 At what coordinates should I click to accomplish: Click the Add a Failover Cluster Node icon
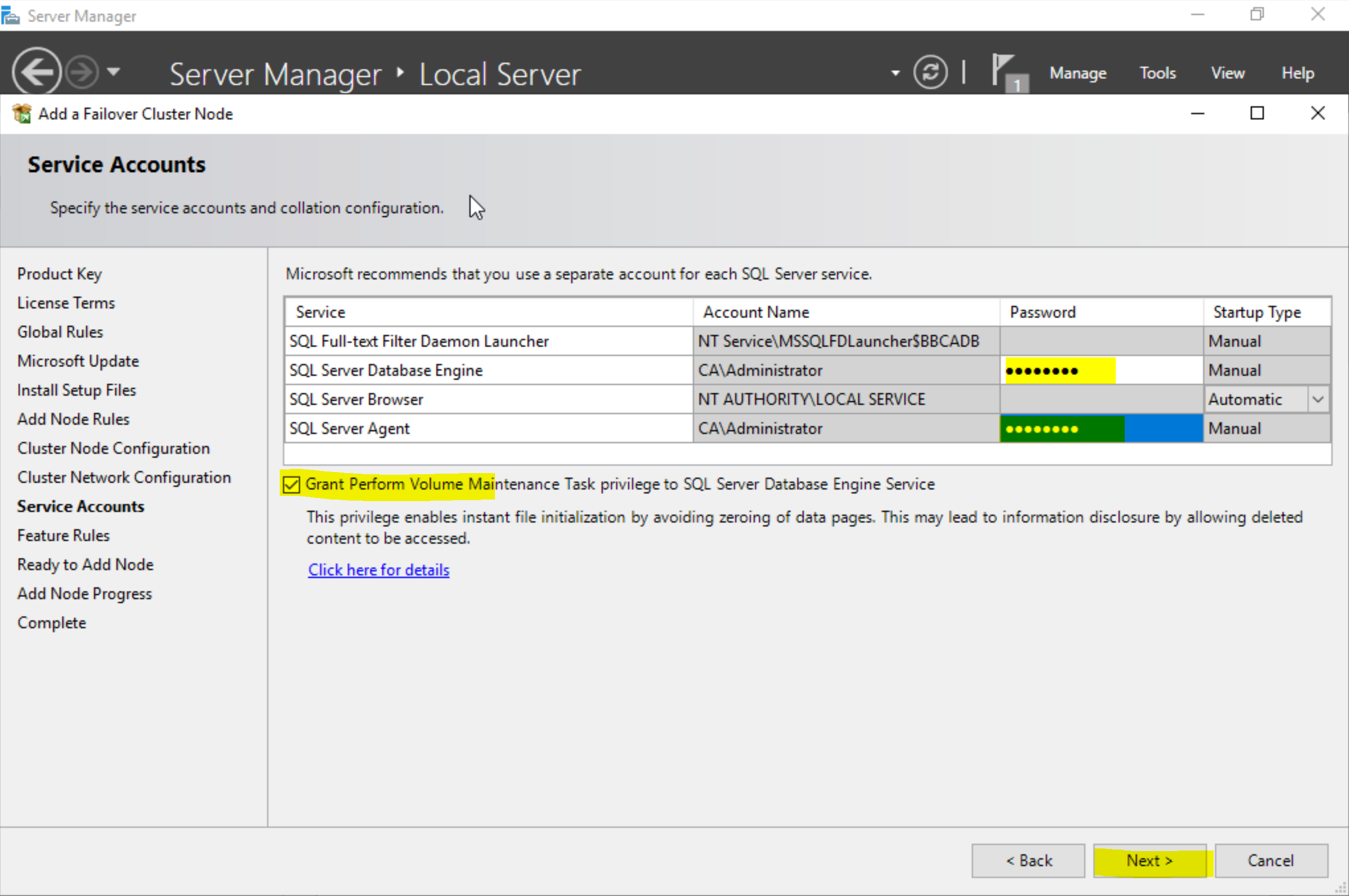[22, 114]
